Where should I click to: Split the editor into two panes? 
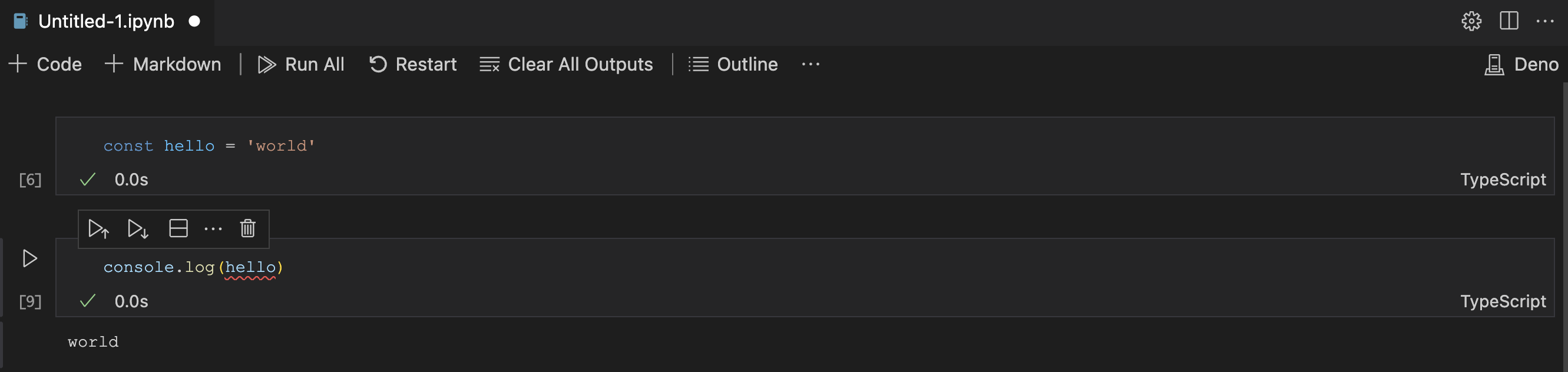click(x=1509, y=21)
